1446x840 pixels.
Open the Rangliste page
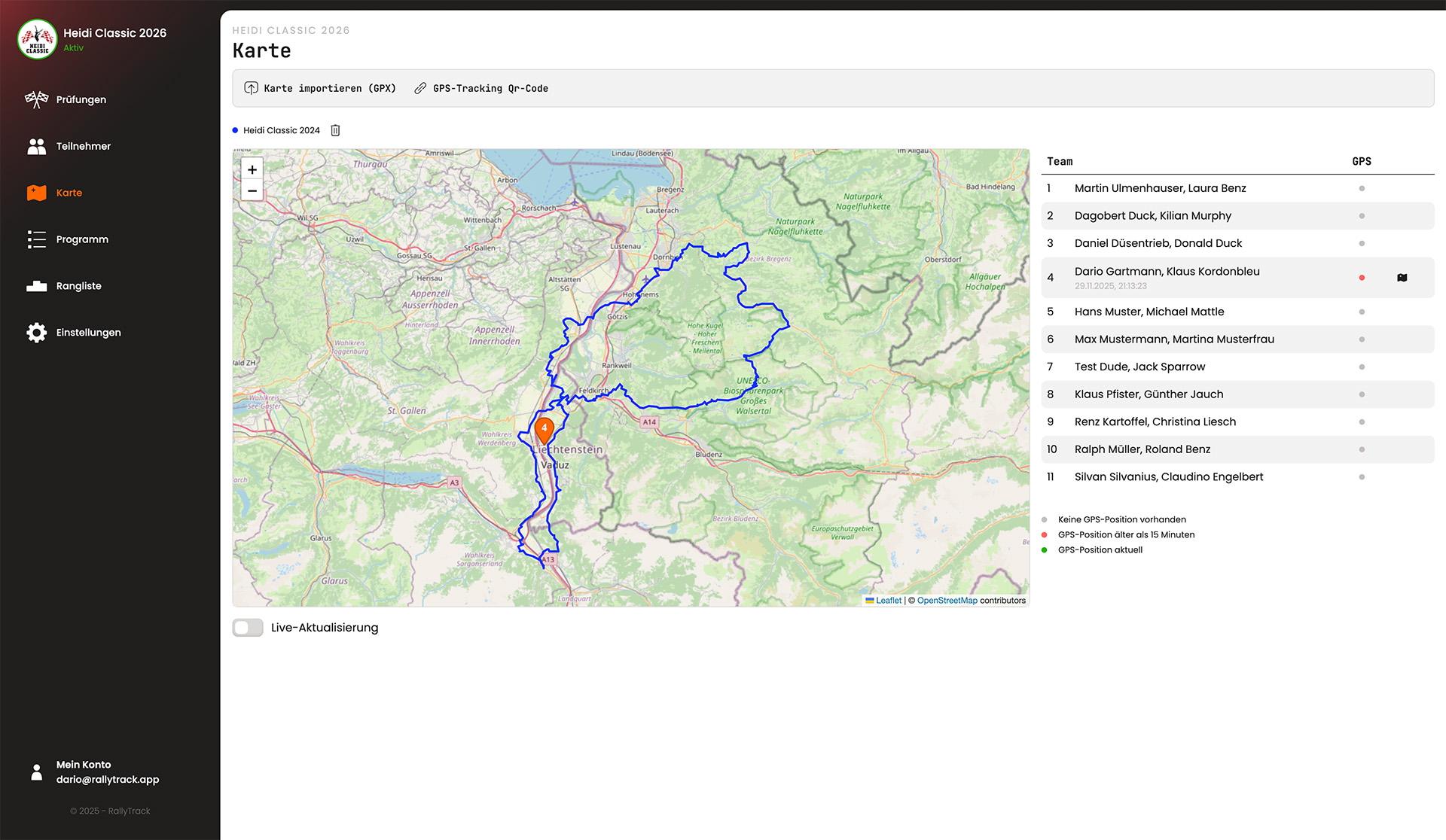pyautogui.click(x=78, y=286)
